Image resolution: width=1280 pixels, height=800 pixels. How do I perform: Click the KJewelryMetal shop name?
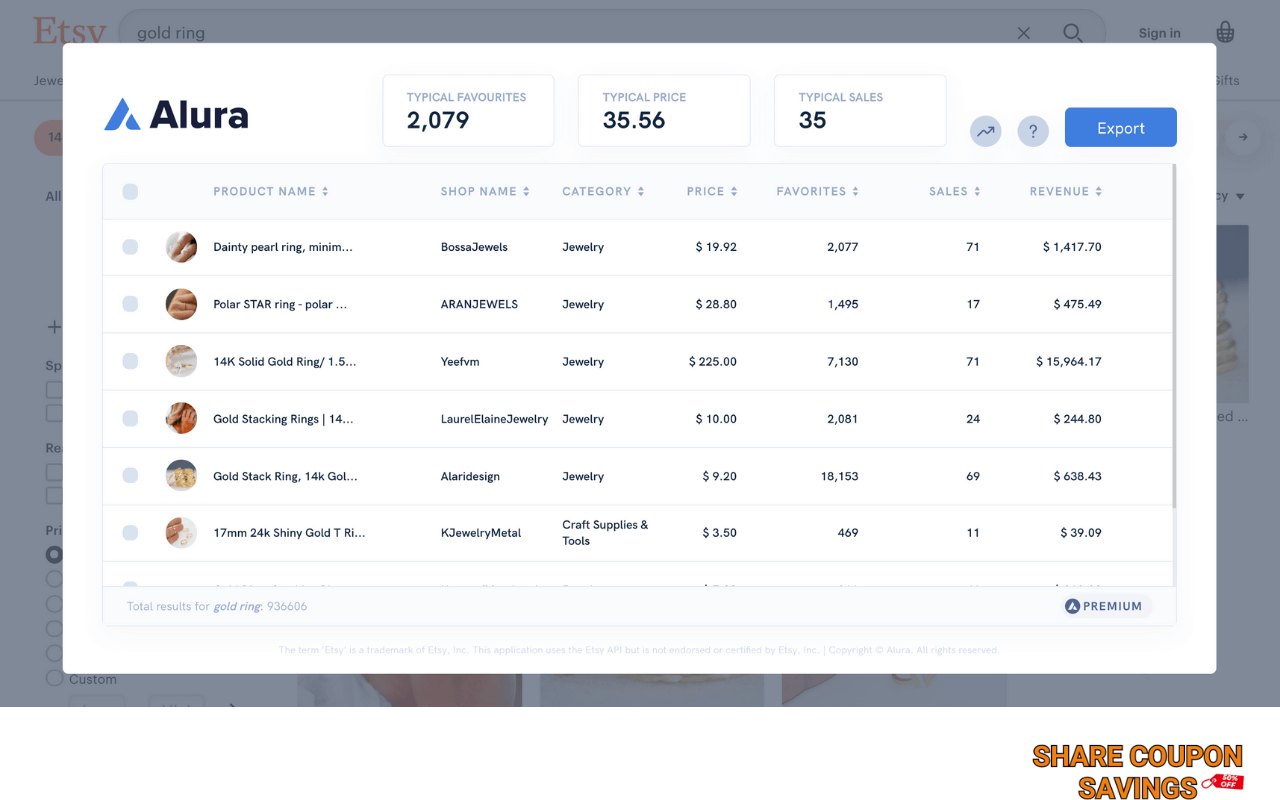tap(481, 533)
